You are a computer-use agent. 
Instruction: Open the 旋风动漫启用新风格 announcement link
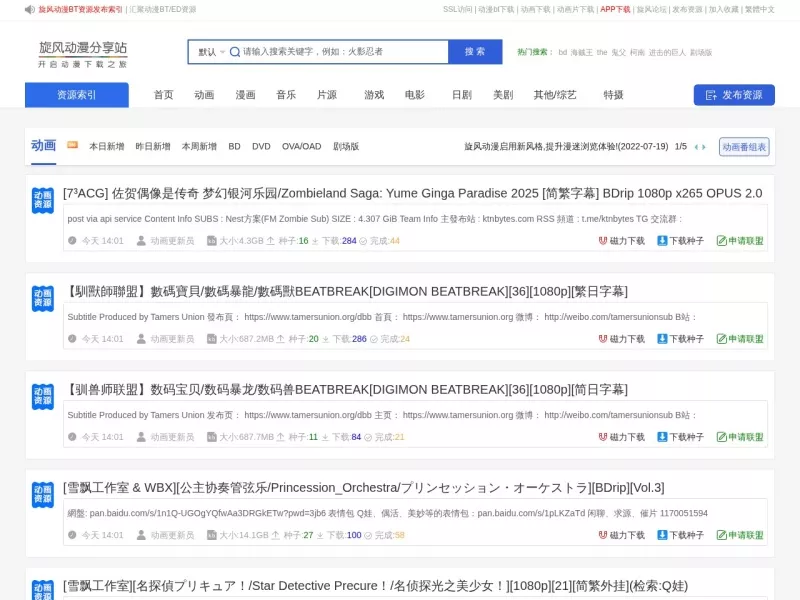click(566, 146)
